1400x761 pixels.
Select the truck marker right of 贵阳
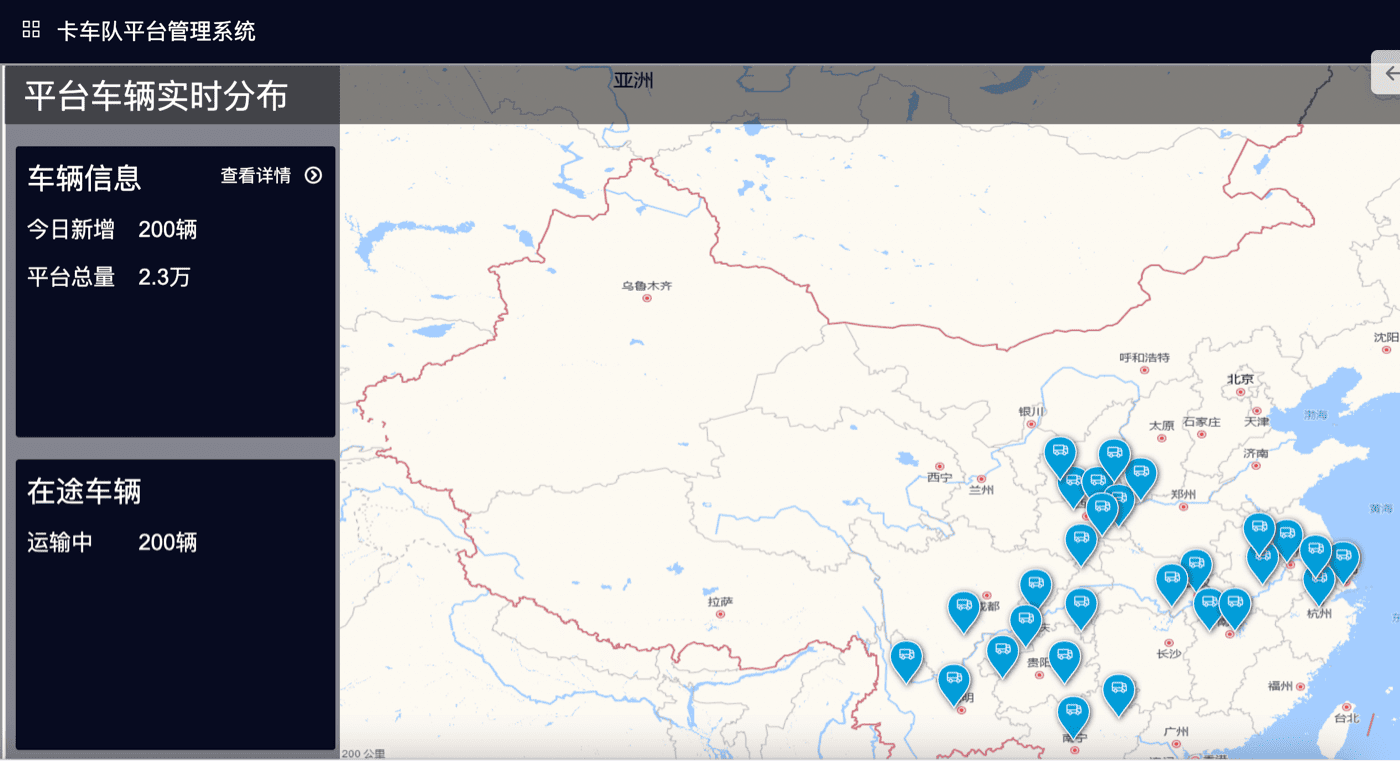pos(1065,658)
